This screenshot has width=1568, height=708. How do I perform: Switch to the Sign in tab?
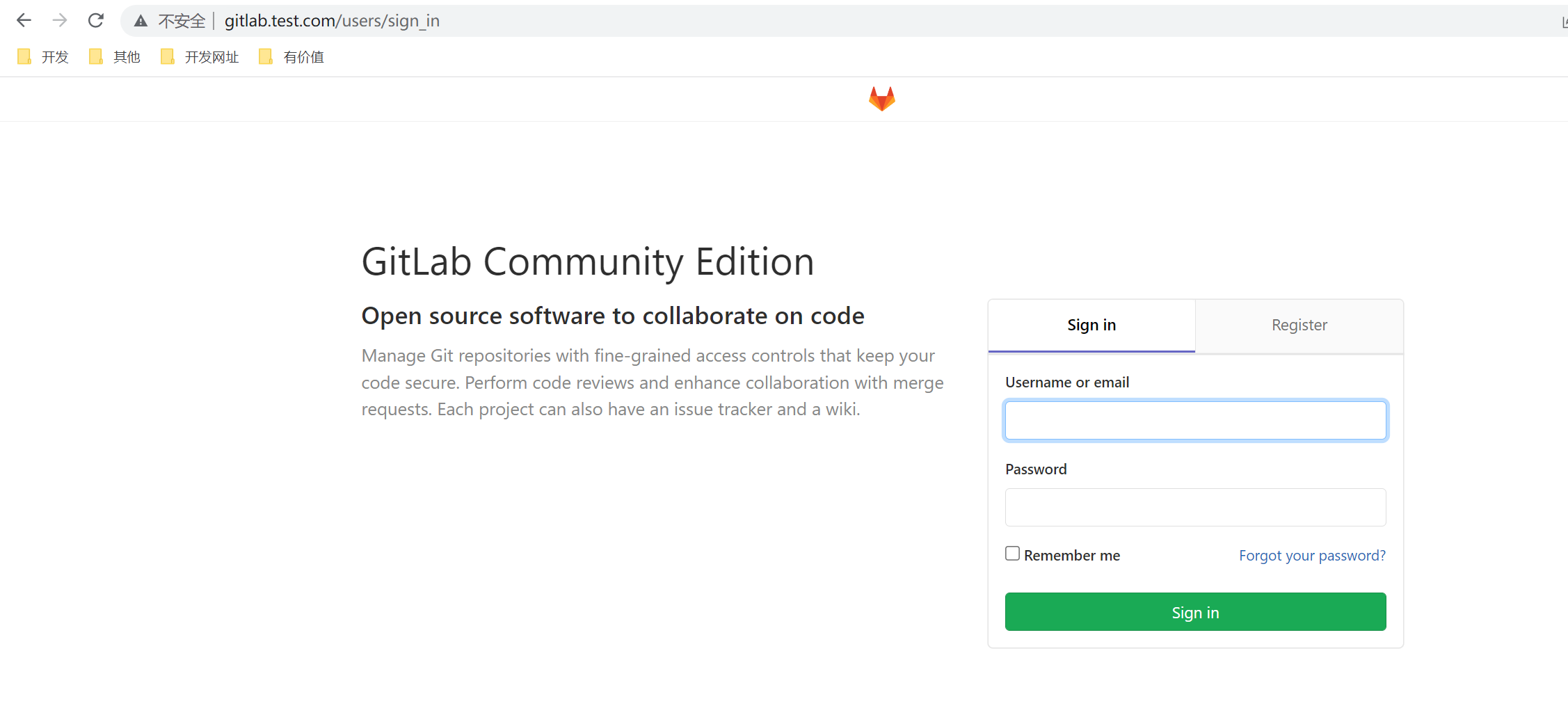click(1091, 325)
